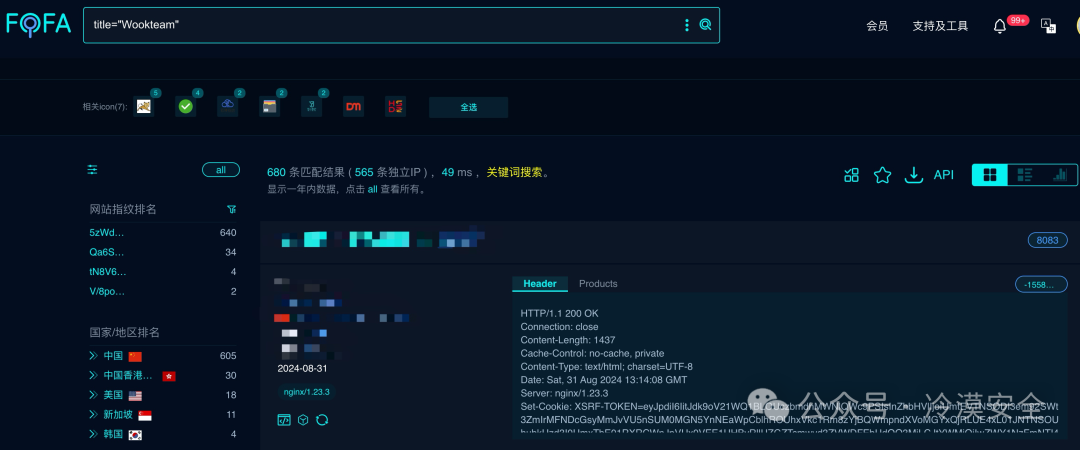Filter by fingerprint Qa6S…
This screenshot has width=1080, height=450.
pyautogui.click(x=107, y=252)
